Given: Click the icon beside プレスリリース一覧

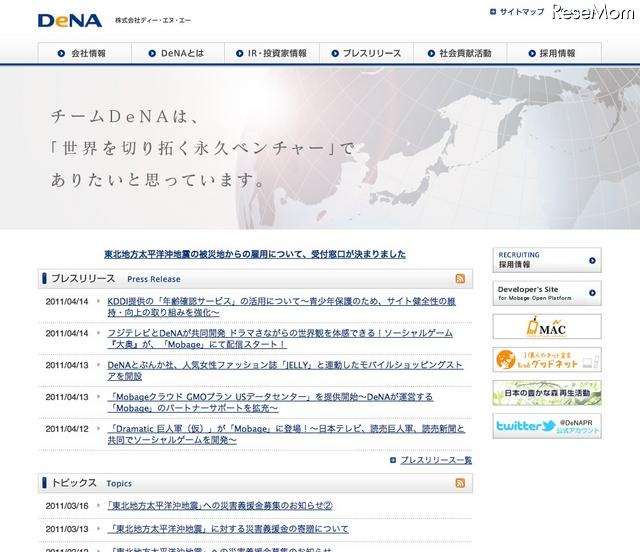Looking at the screenshot, I should 393,460.
